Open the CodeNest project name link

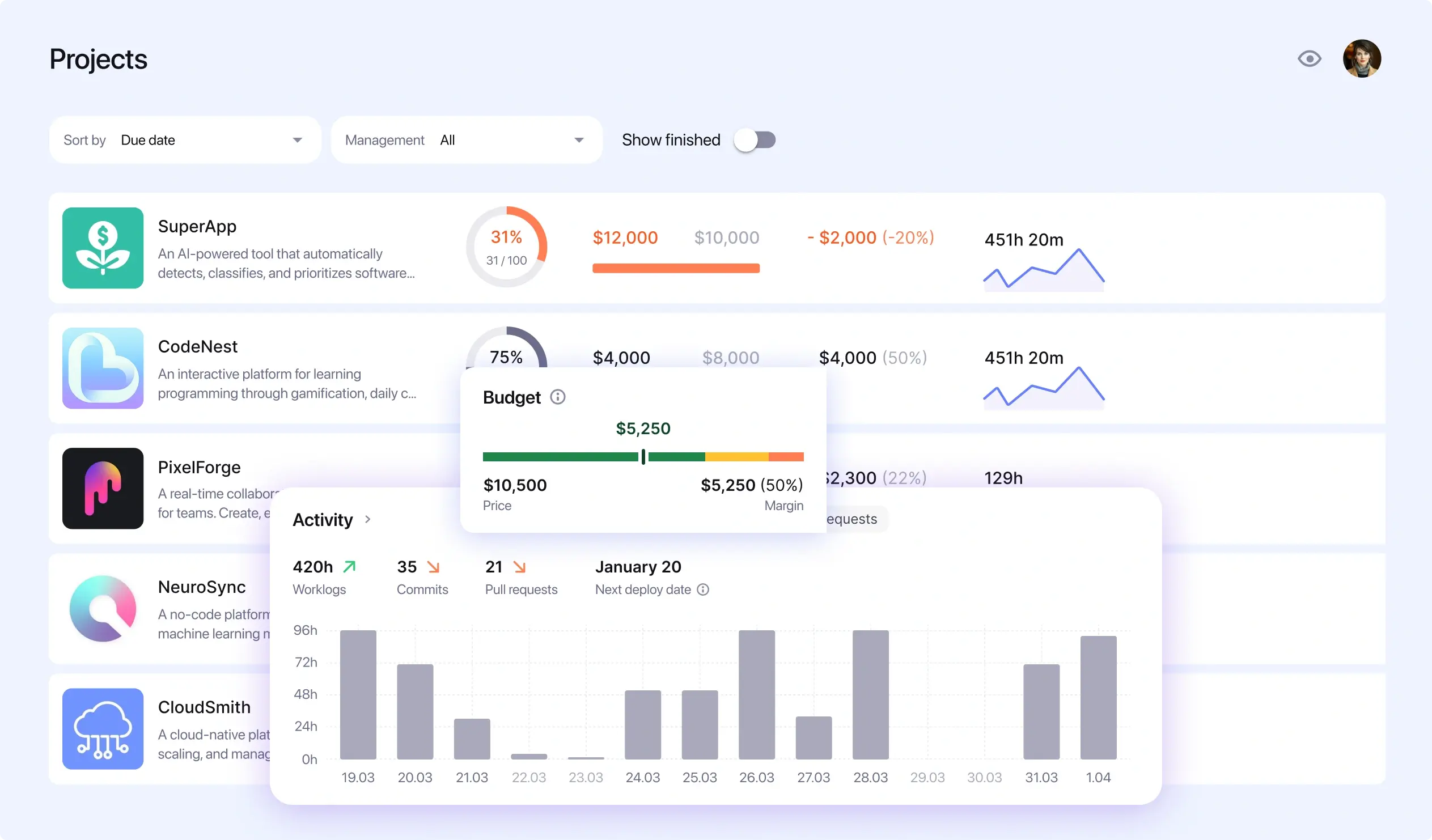[x=197, y=346]
